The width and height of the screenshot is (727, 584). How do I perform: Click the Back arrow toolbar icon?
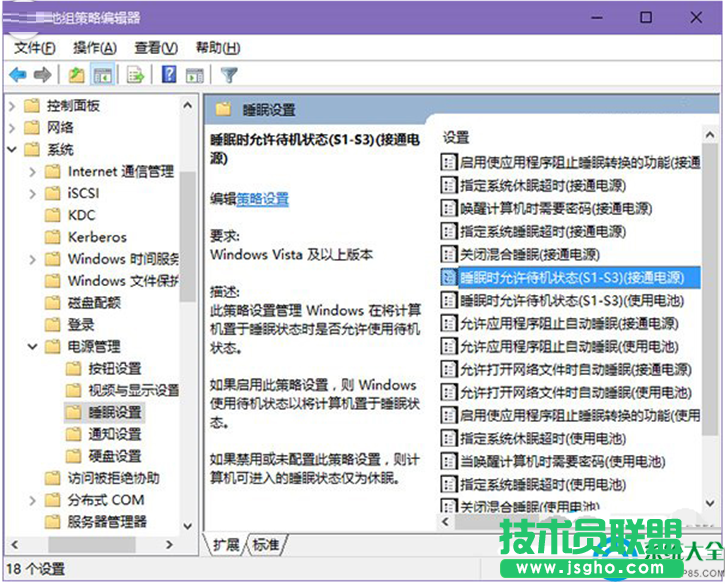coord(17,75)
